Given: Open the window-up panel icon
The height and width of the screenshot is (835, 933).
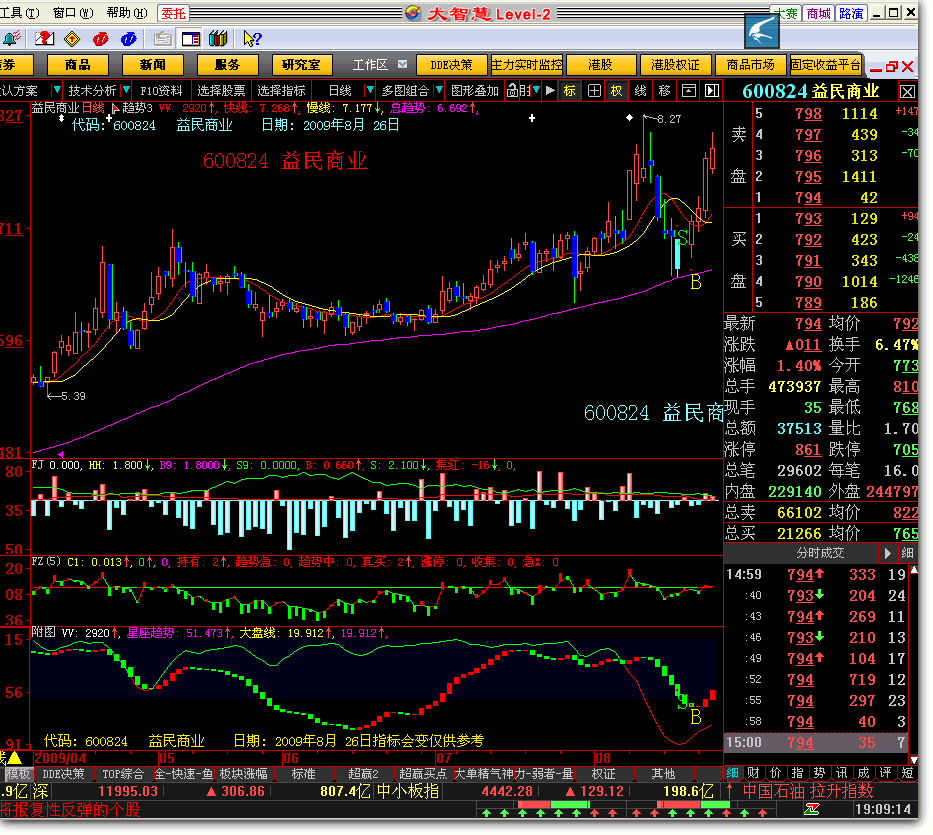Looking at the screenshot, I should point(688,90).
